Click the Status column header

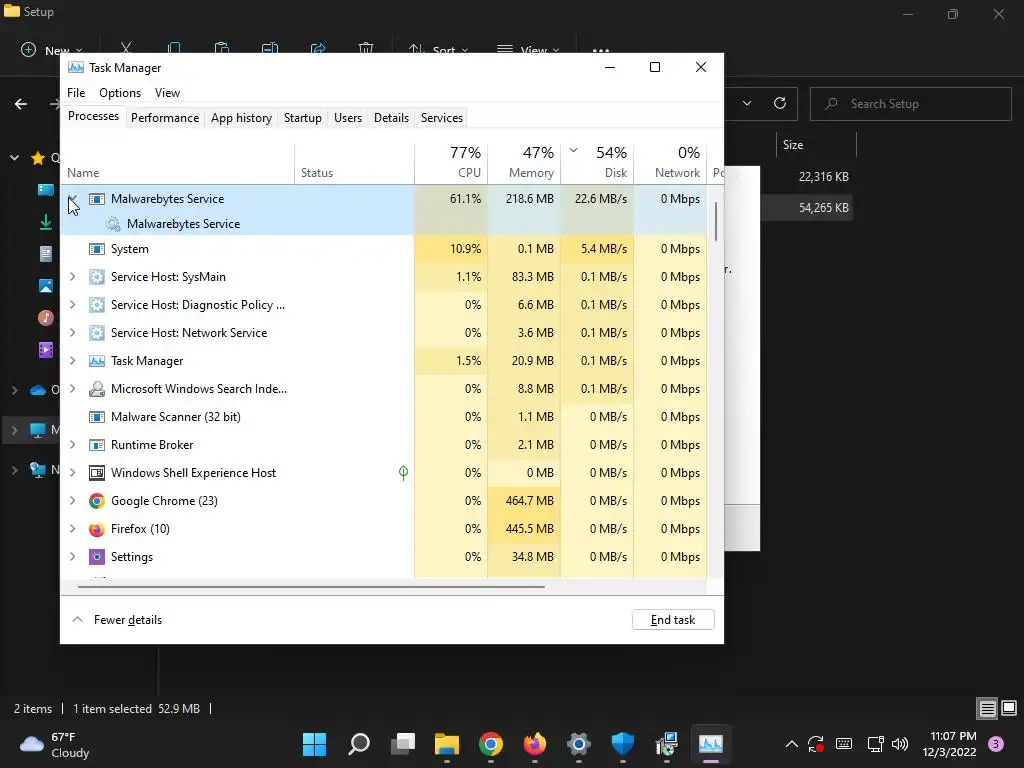(355, 162)
